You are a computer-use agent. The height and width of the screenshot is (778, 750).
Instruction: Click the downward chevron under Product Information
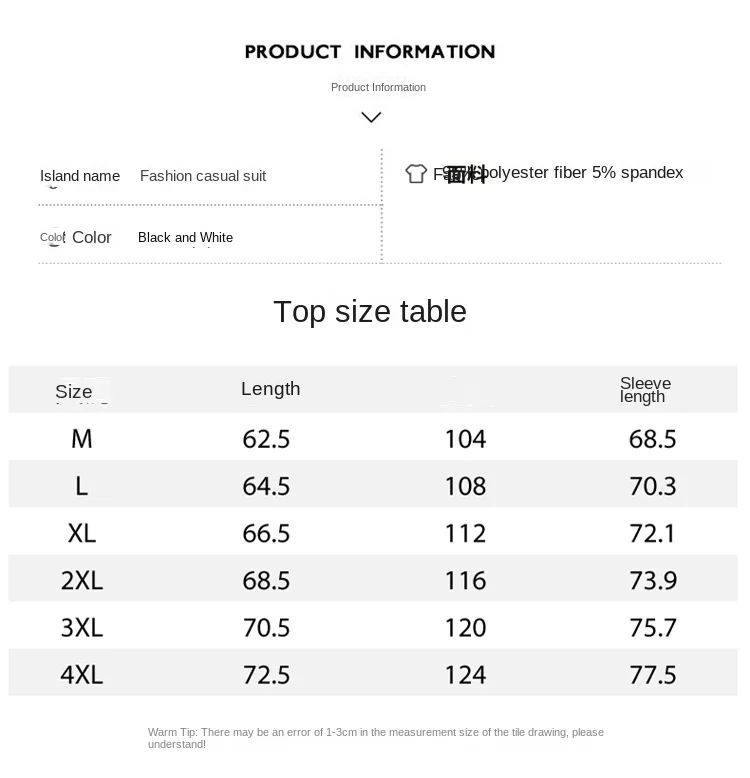click(372, 118)
